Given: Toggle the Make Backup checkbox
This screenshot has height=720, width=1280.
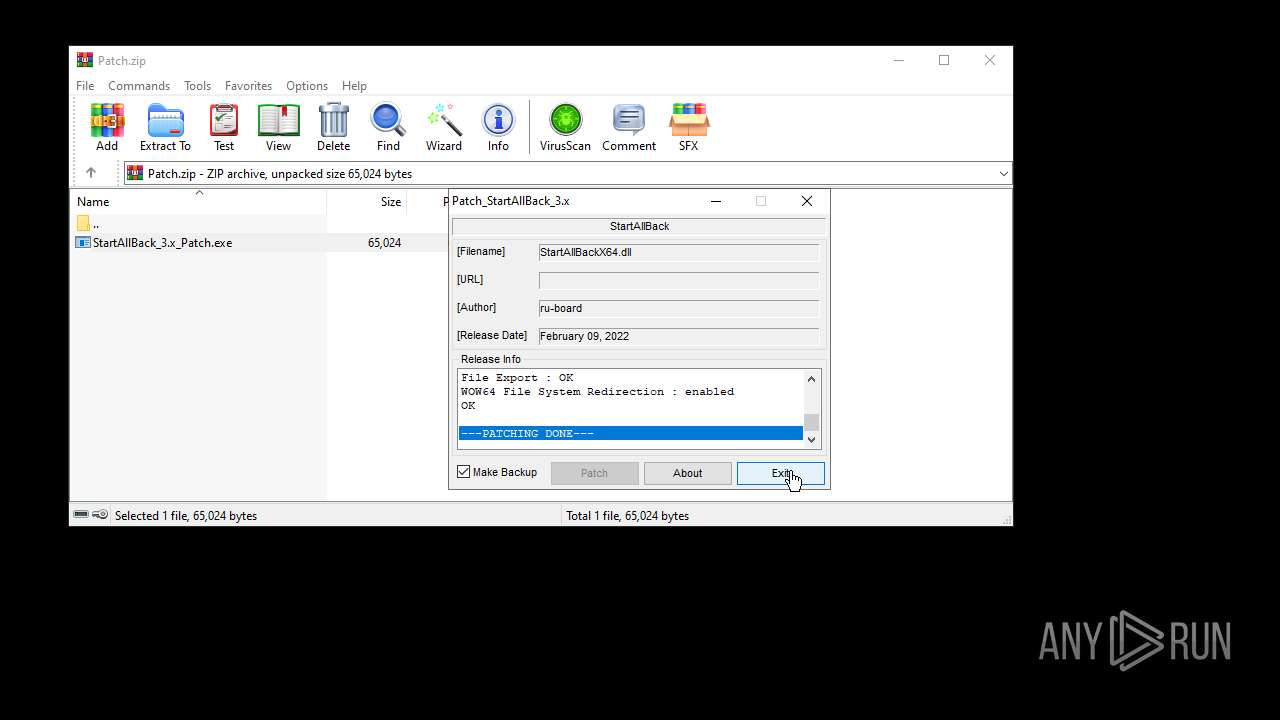Looking at the screenshot, I should pos(464,472).
